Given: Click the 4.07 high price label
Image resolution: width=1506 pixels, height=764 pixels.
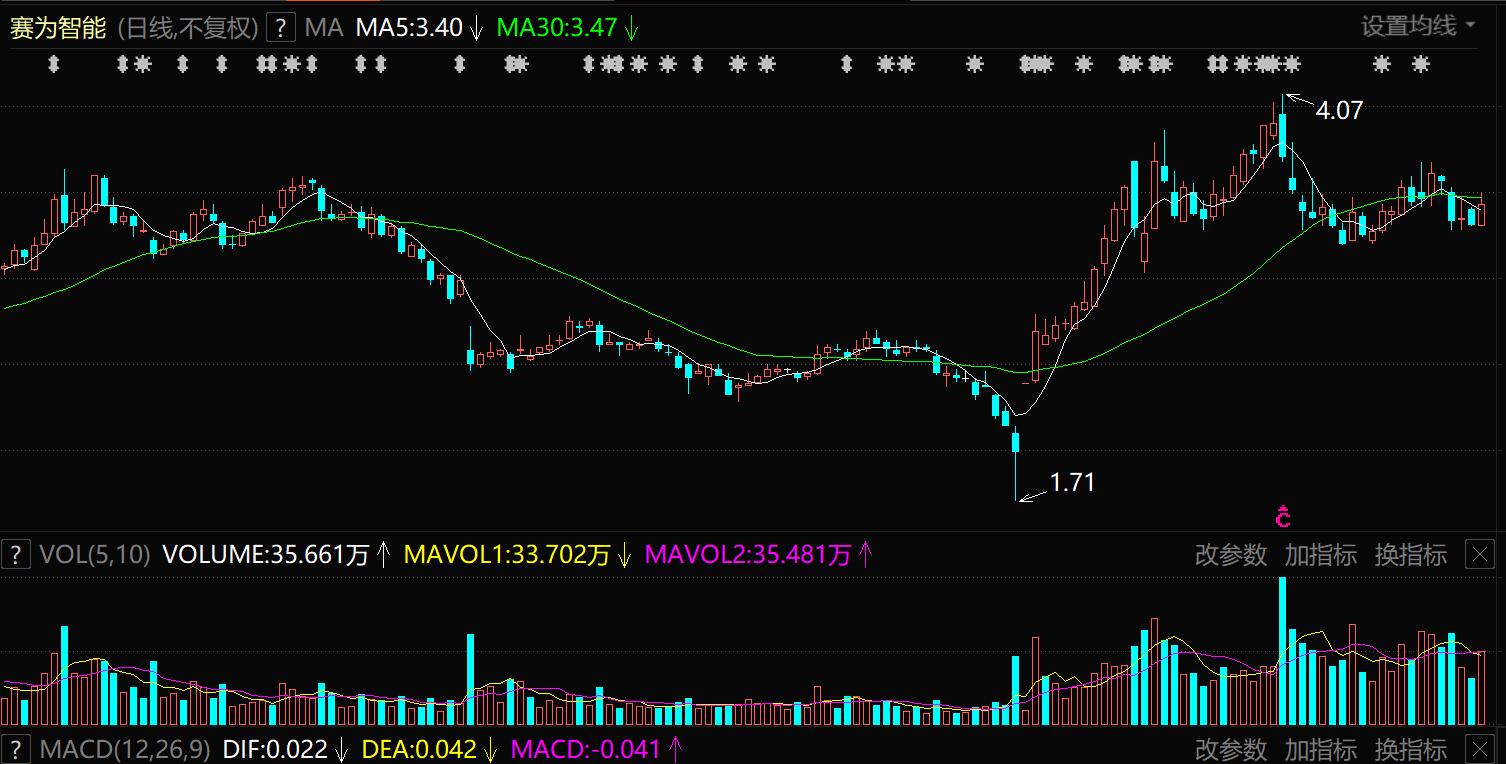Looking at the screenshot, I should (1339, 111).
